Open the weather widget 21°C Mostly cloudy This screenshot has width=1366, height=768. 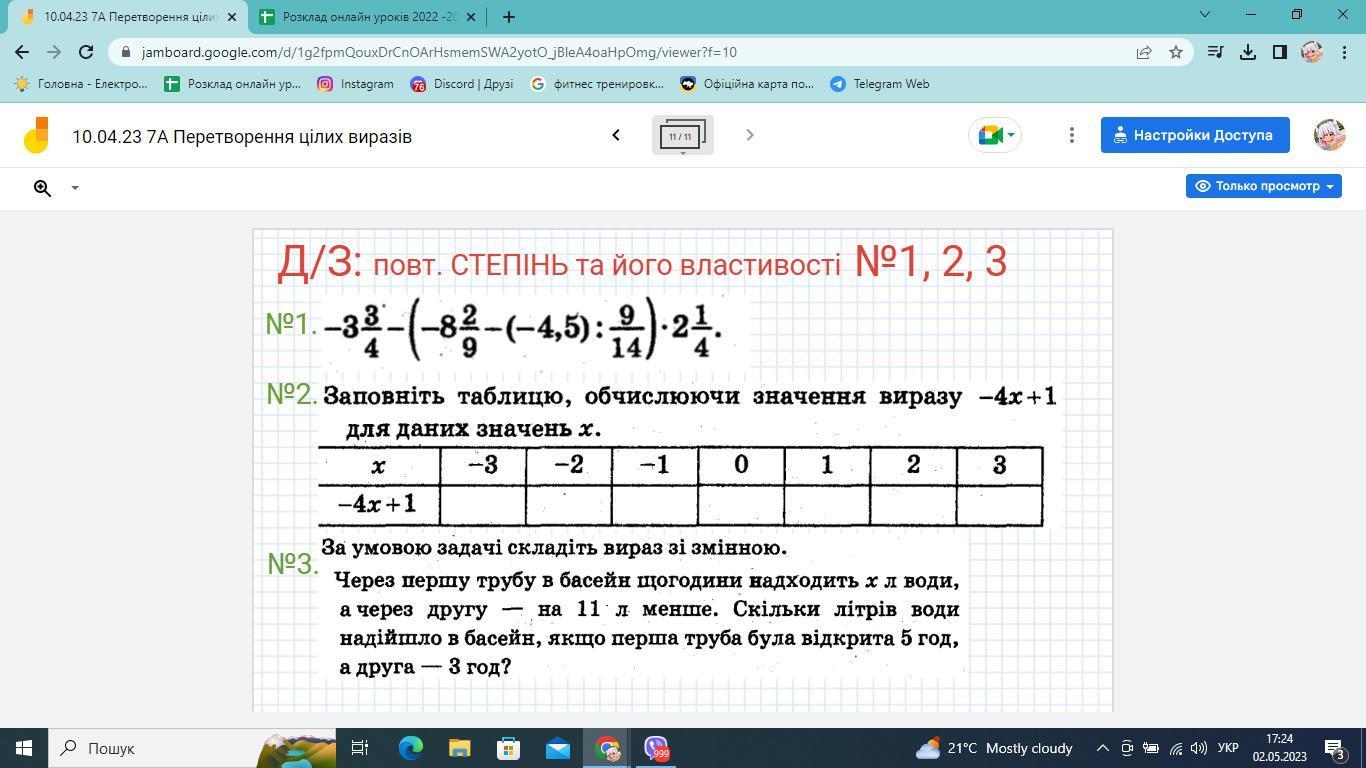[994, 748]
